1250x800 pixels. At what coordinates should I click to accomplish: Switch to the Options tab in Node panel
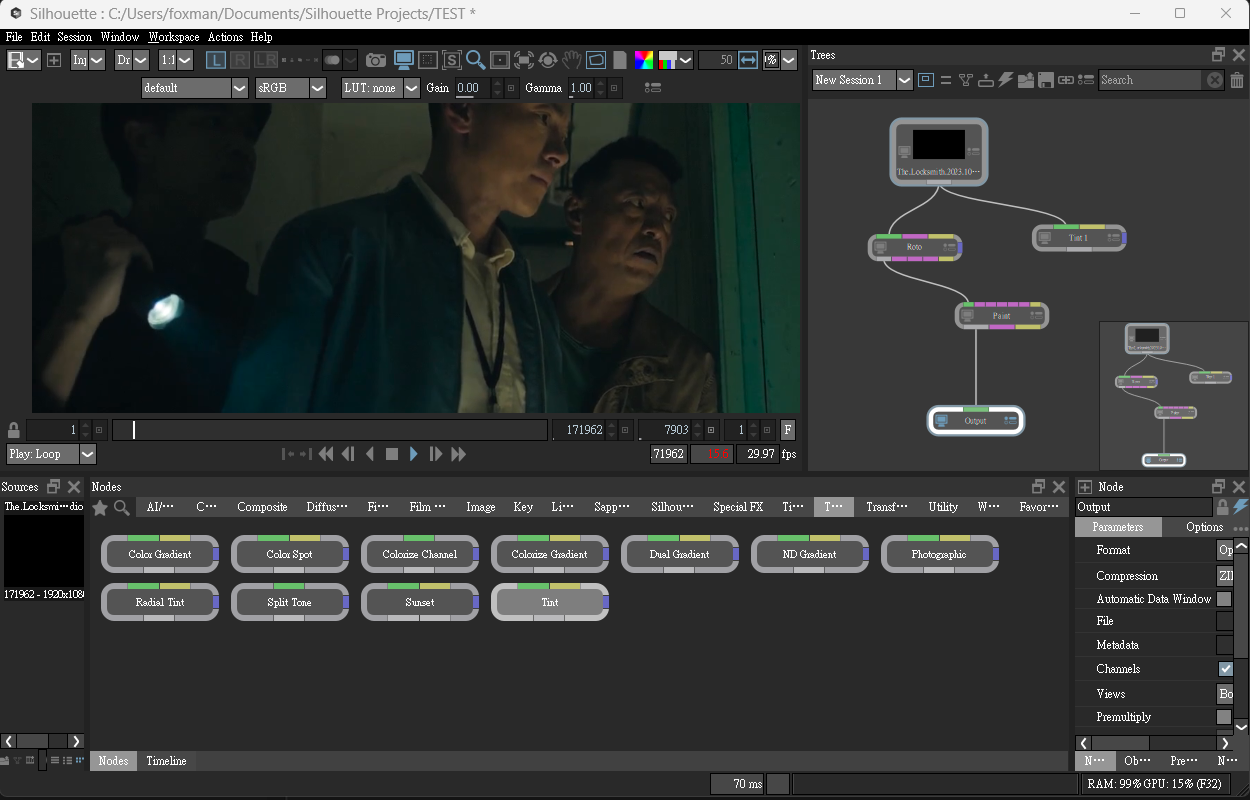(1204, 527)
